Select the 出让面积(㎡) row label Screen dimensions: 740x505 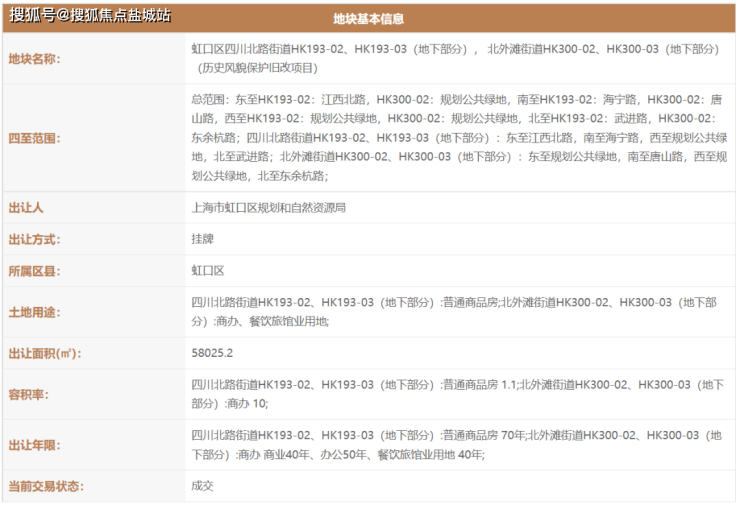click(x=44, y=353)
